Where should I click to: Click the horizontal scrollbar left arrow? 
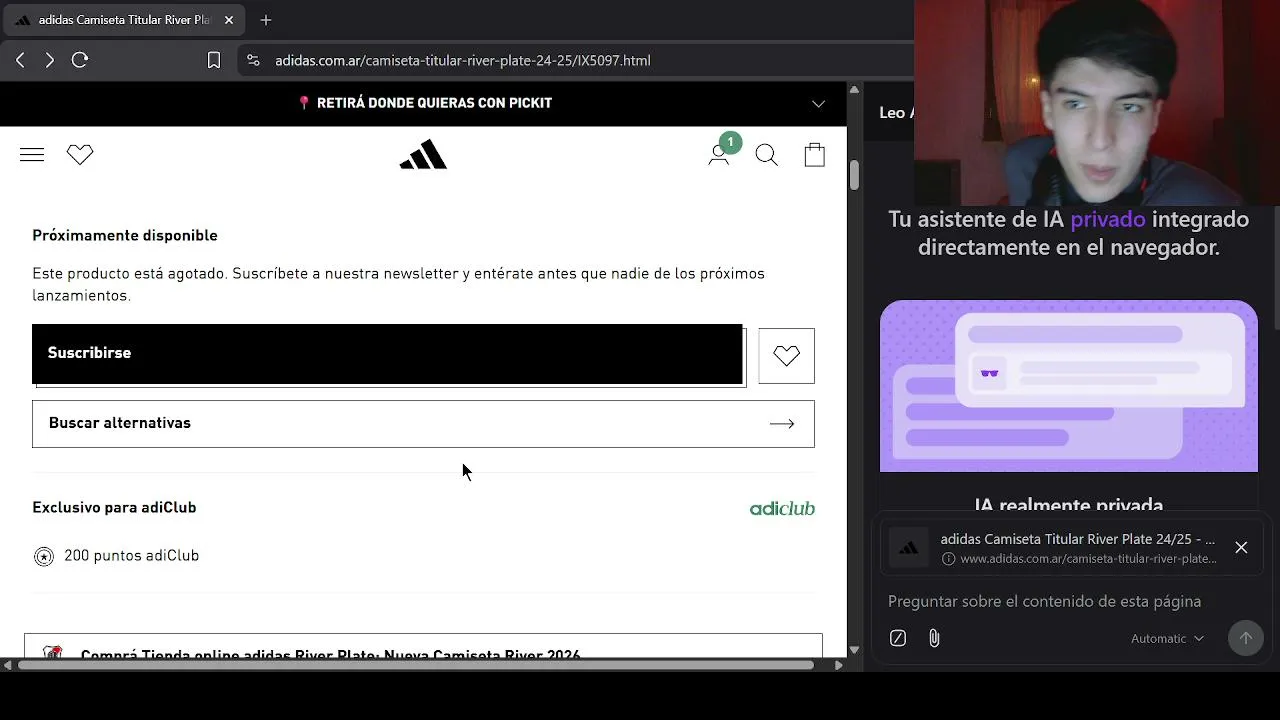pyautogui.click(x=8, y=665)
